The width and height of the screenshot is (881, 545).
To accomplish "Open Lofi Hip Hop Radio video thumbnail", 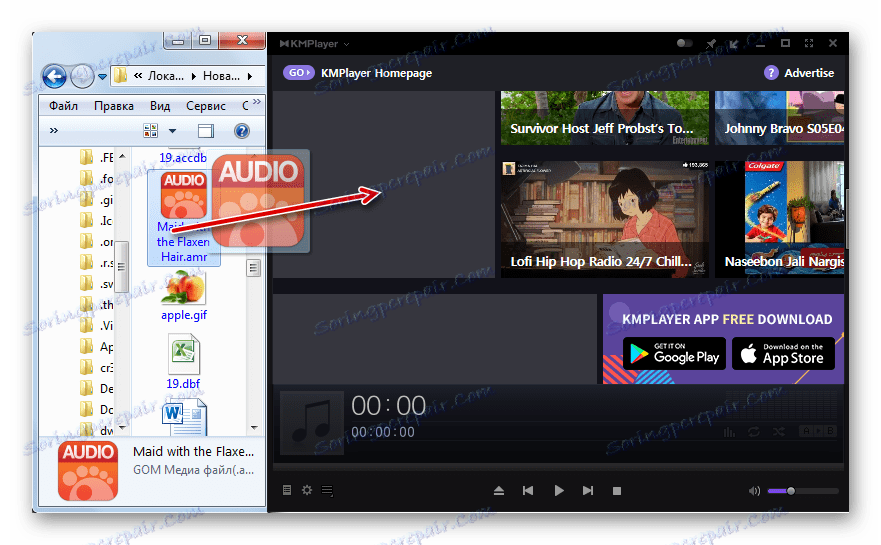I will point(605,219).
